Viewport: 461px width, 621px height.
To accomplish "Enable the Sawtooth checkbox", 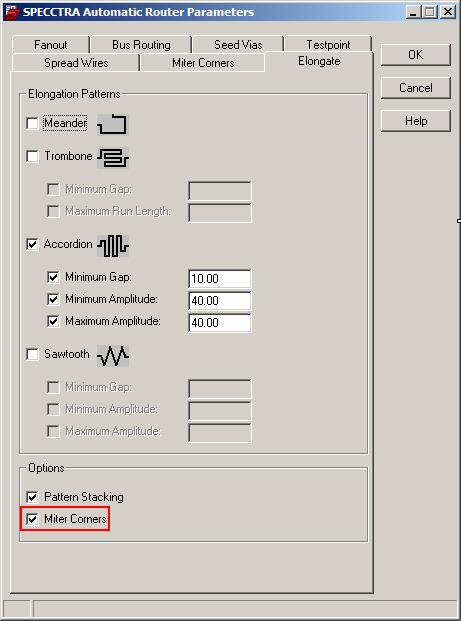I will (x=32, y=354).
